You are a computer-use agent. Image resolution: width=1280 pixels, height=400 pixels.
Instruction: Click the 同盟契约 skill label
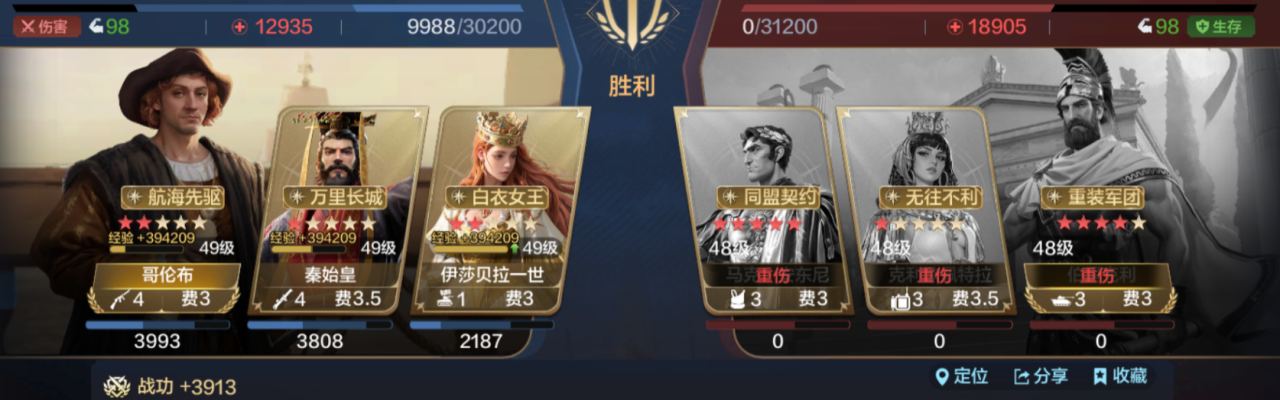(x=767, y=198)
